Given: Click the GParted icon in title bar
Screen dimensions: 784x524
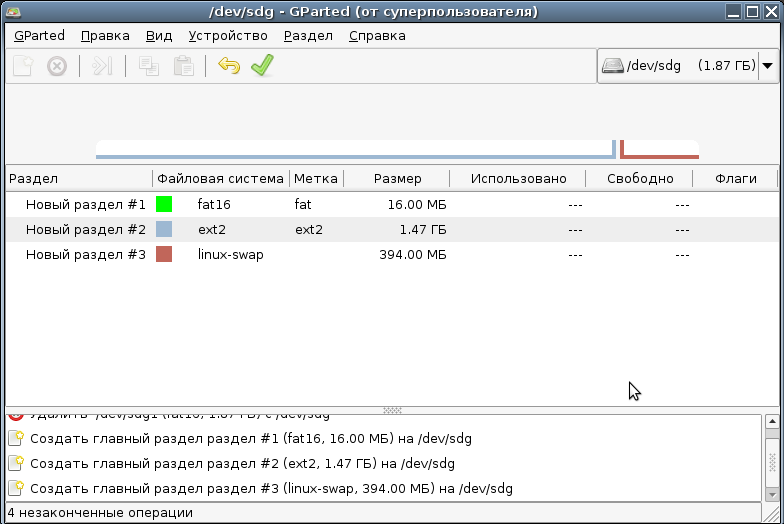Looking at the screenshot, I should [13, 11].
